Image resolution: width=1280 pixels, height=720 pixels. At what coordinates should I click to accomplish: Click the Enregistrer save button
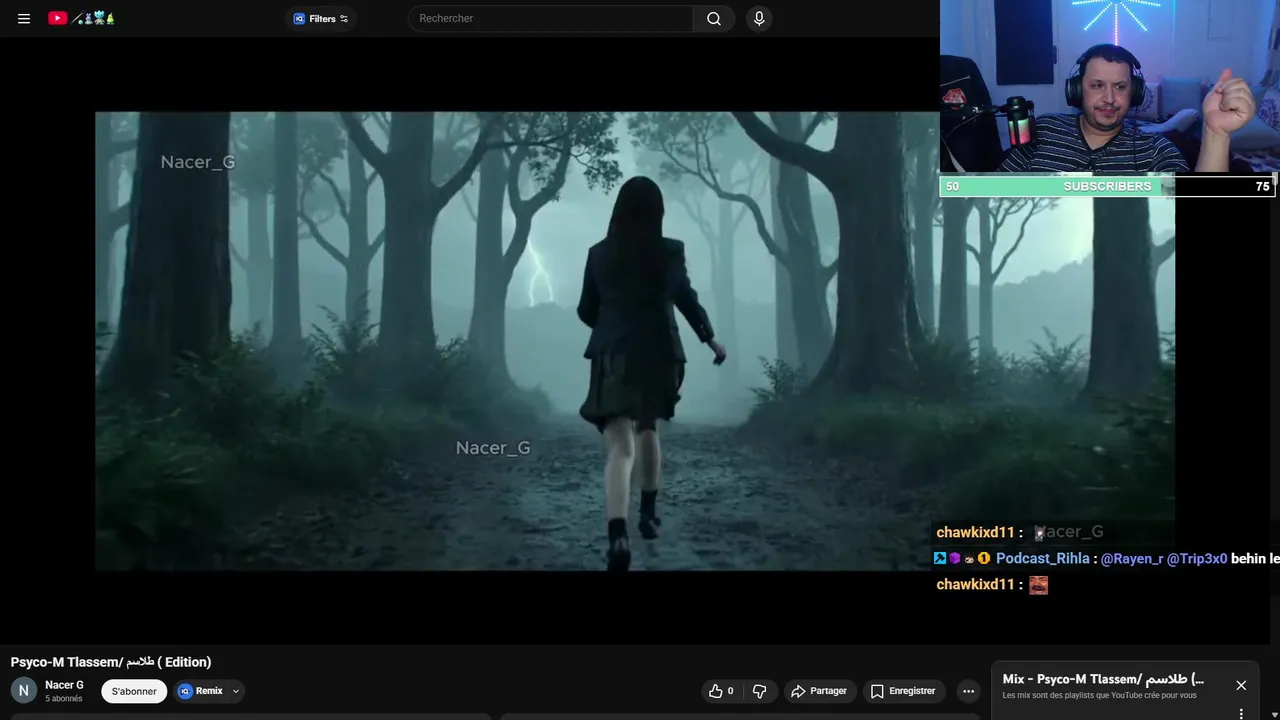click(x=903, y=691)
